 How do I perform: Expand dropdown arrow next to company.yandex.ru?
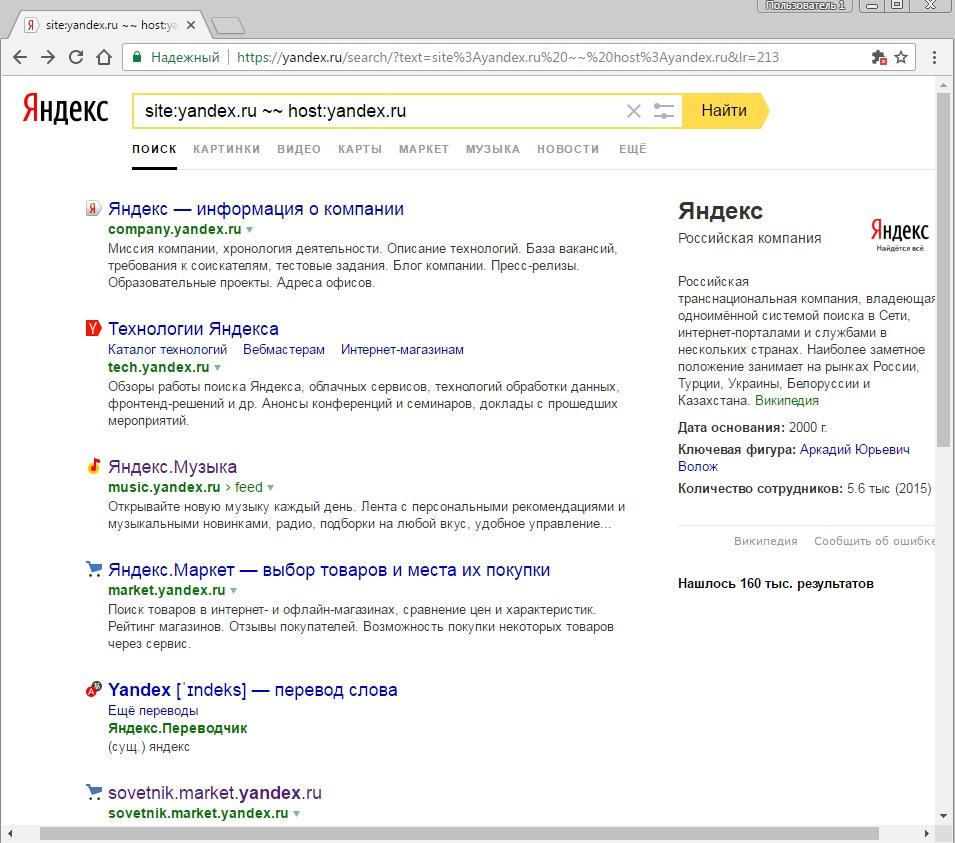[250, 230]
